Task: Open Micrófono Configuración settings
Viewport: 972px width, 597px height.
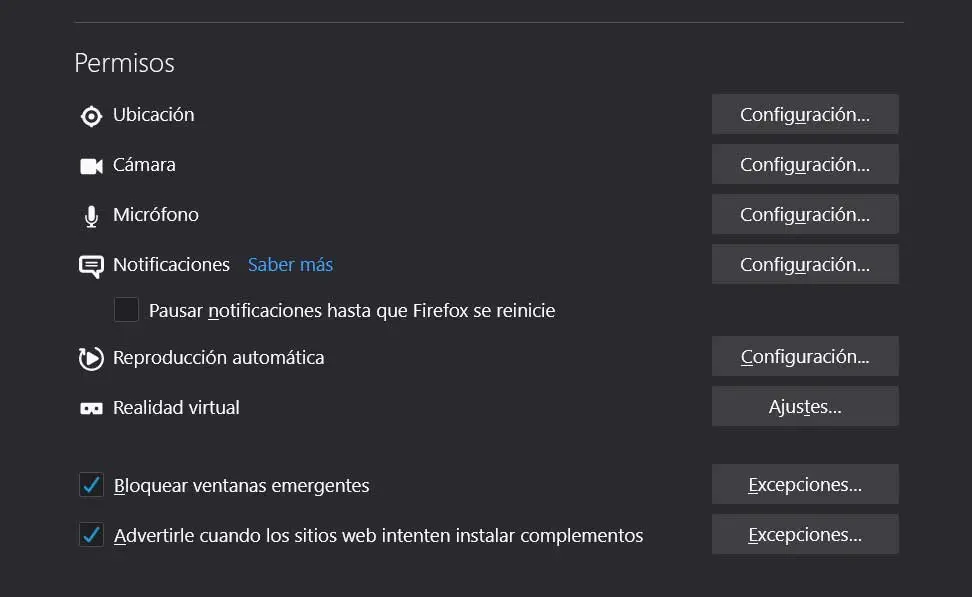Action: click(805, 214)
